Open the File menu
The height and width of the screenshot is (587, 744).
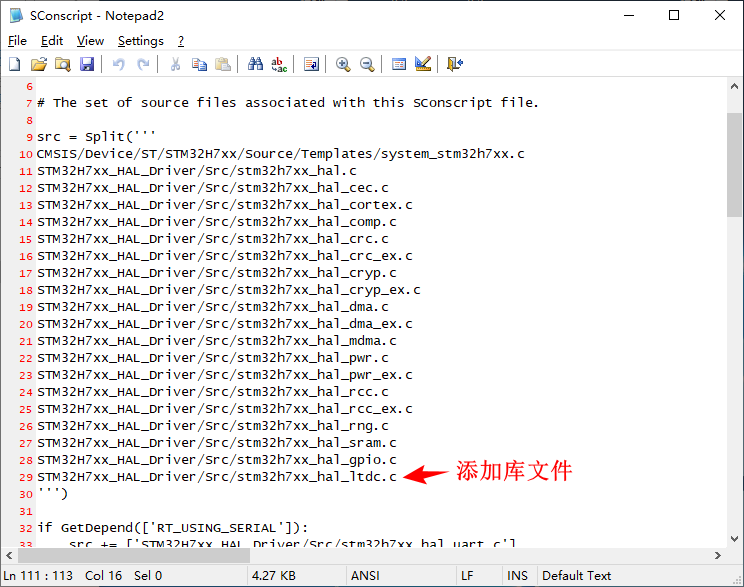coord(17,41)
